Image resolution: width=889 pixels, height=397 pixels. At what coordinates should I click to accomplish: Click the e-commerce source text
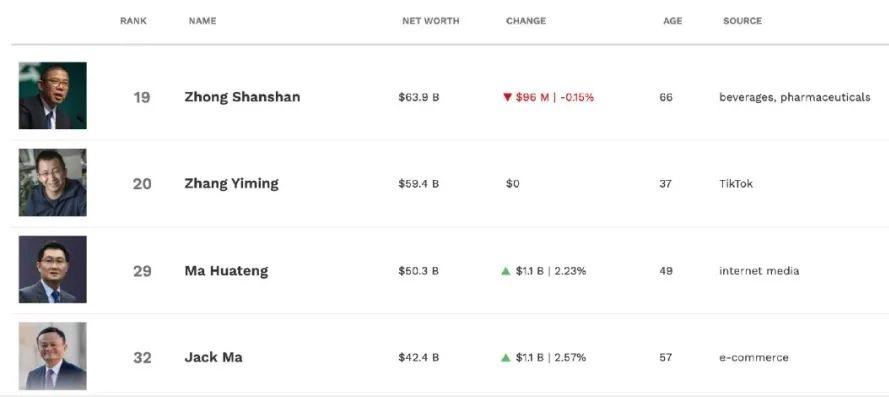(753, 358)
